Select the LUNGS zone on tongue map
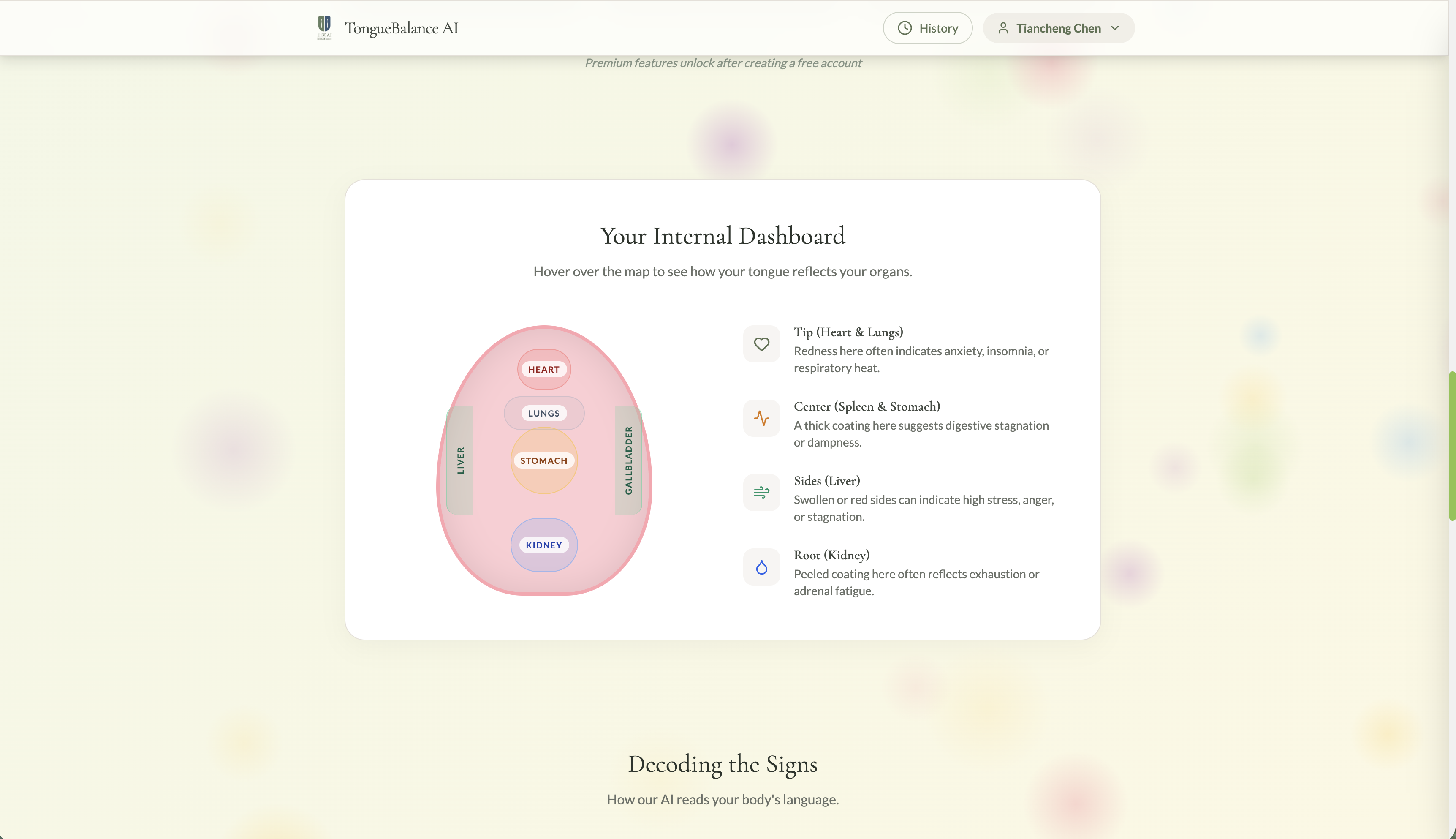This screenshot has width=1456, height=839. click(544, 413)
